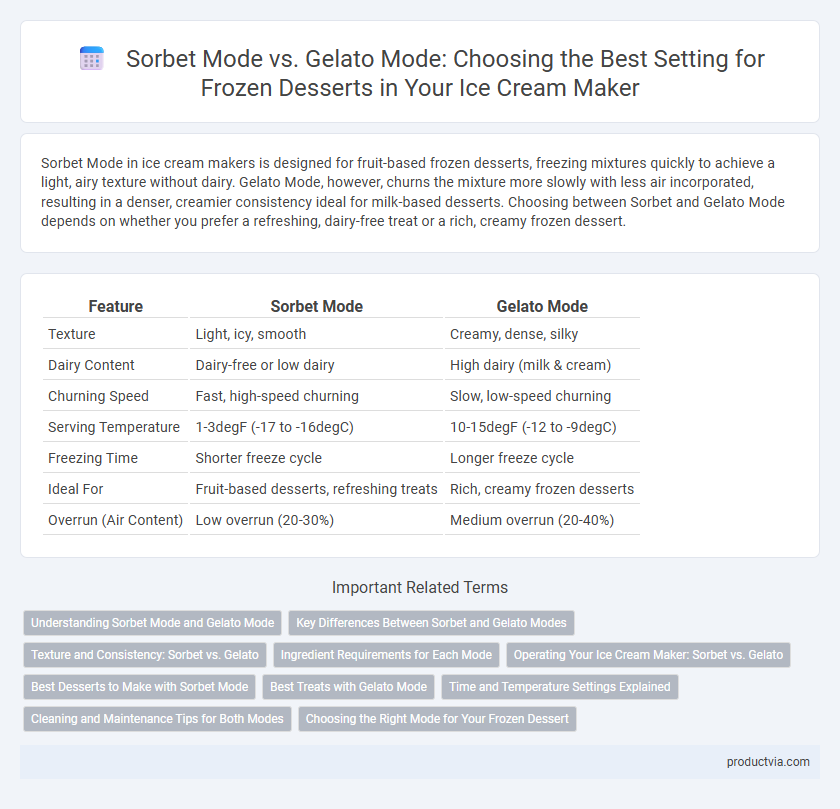Click the page title heading
Viewport: 840px width, 809px height.
(445, 73)
